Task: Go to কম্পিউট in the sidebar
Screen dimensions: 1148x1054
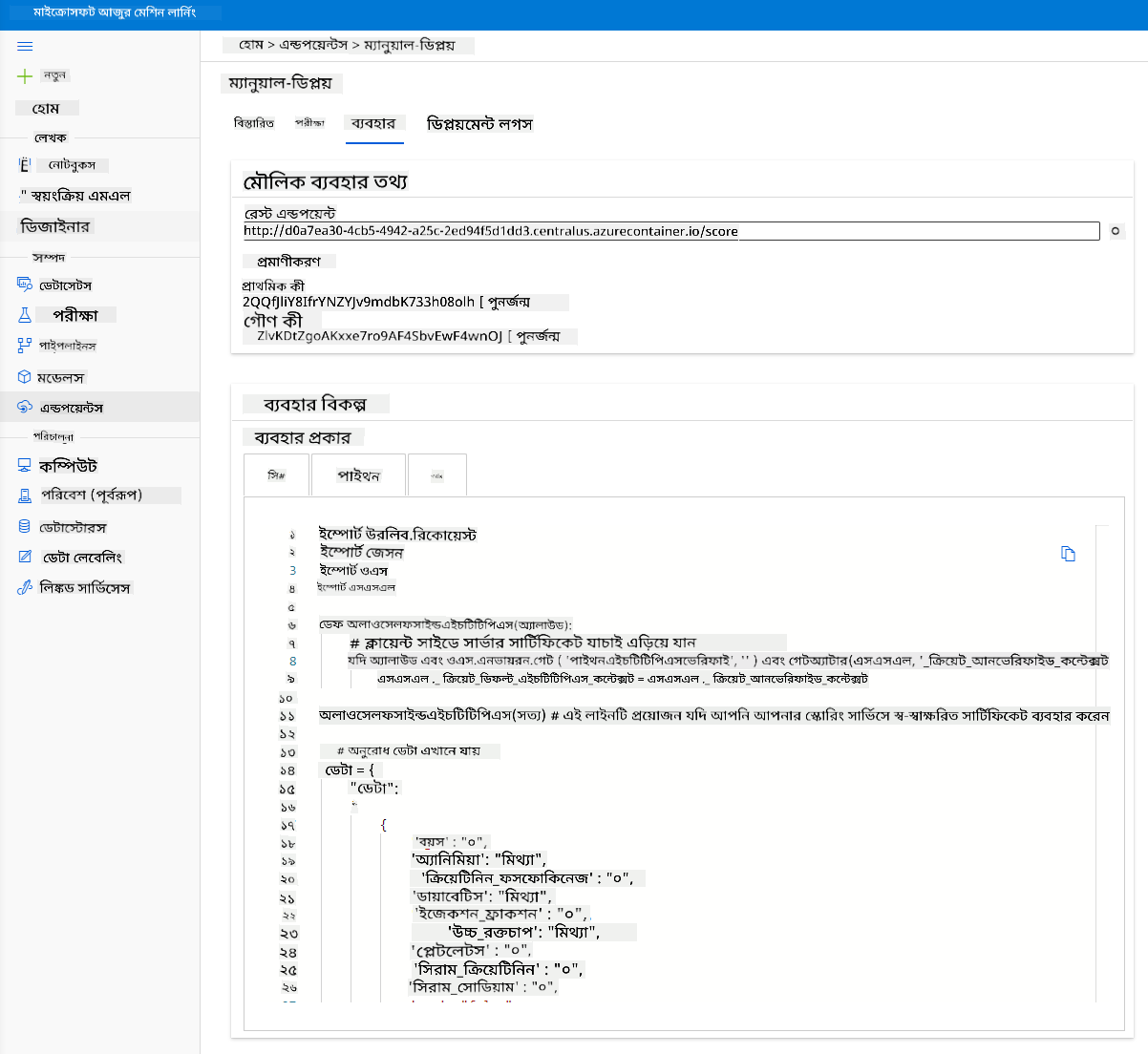Action: [x=68, y=466]
